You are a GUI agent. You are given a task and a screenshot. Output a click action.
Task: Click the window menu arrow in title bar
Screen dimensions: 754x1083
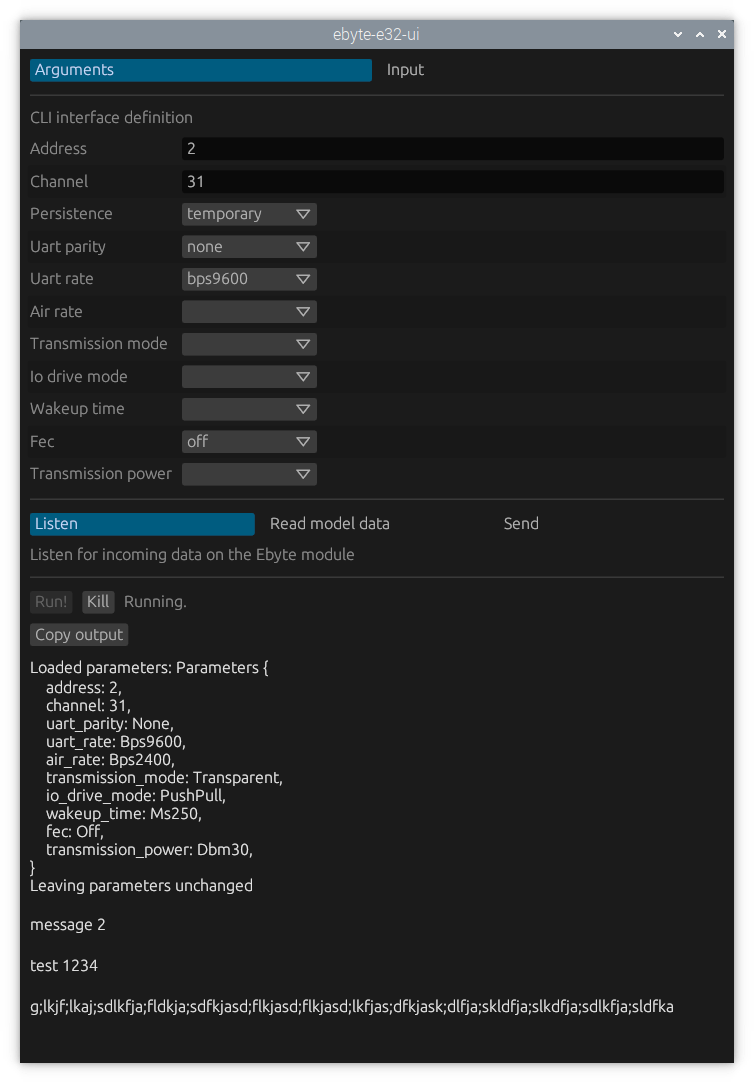678,34
